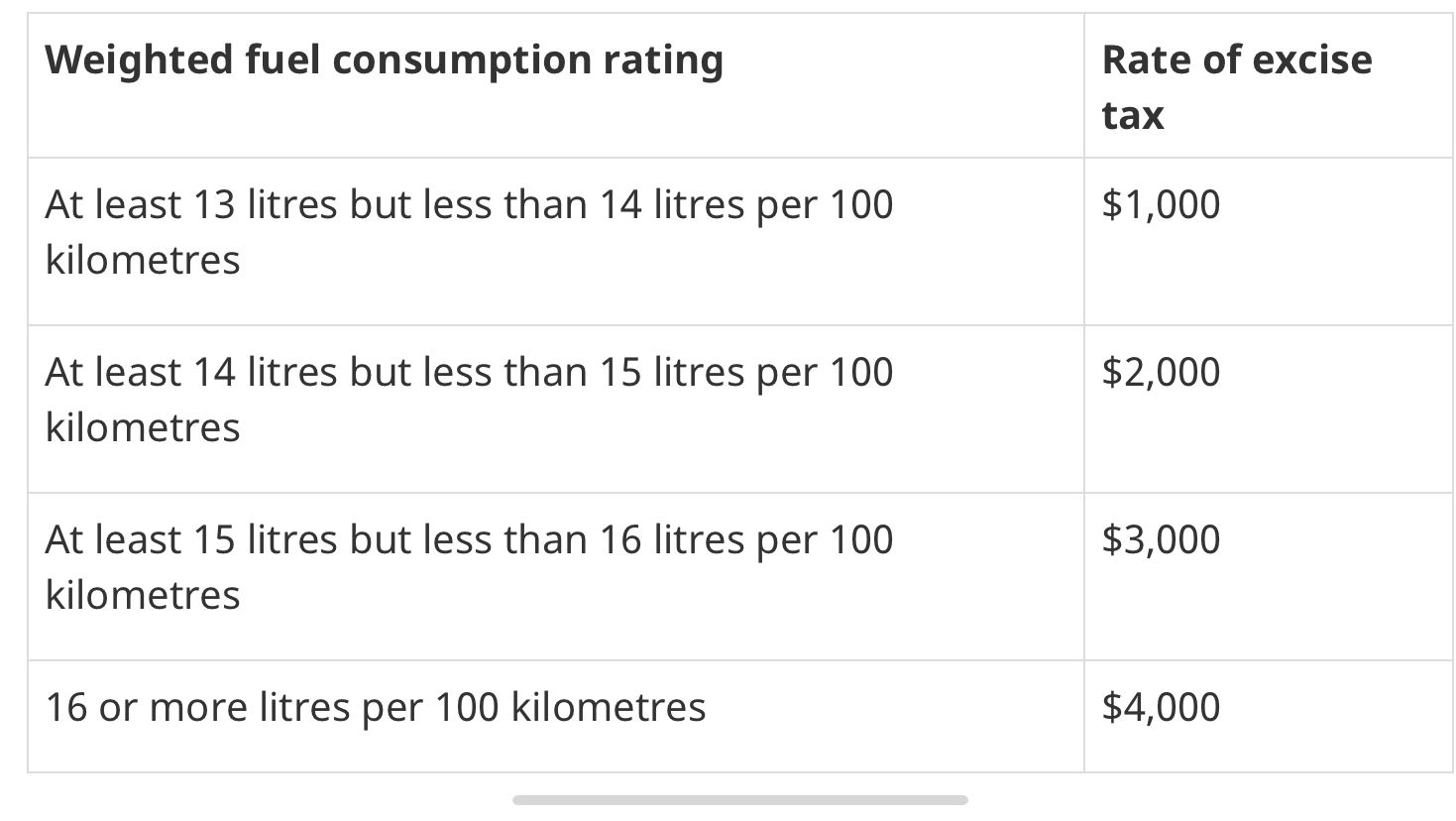Click the $2,000 excise tax amount

click(1161, 373)
